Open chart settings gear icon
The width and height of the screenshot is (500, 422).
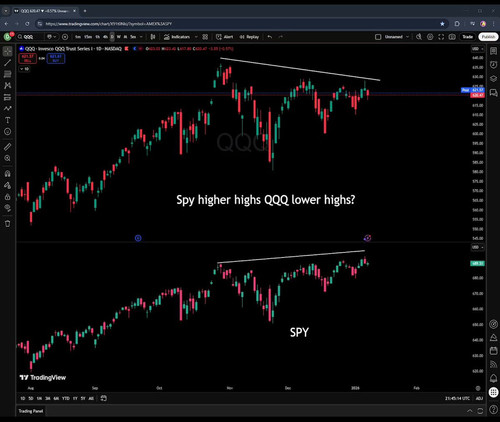pyautogui.click(x=430, y=37)
